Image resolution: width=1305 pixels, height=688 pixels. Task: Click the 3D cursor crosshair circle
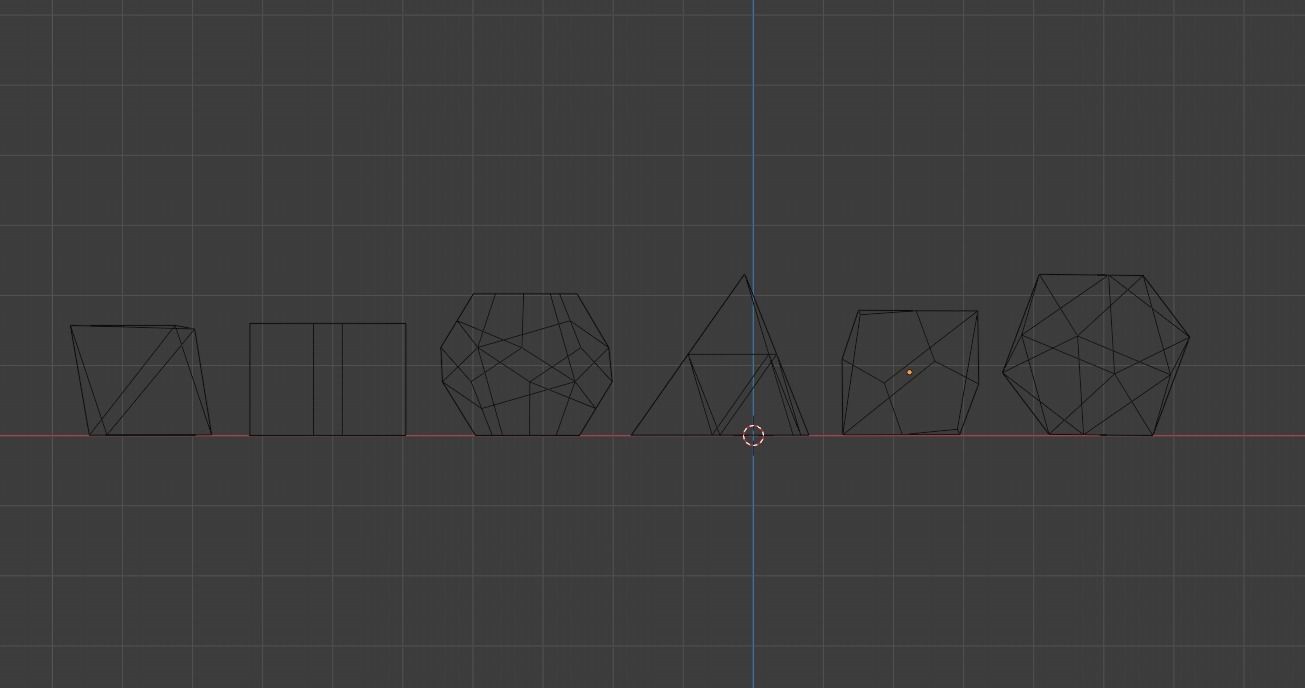[x=753, y=435]
